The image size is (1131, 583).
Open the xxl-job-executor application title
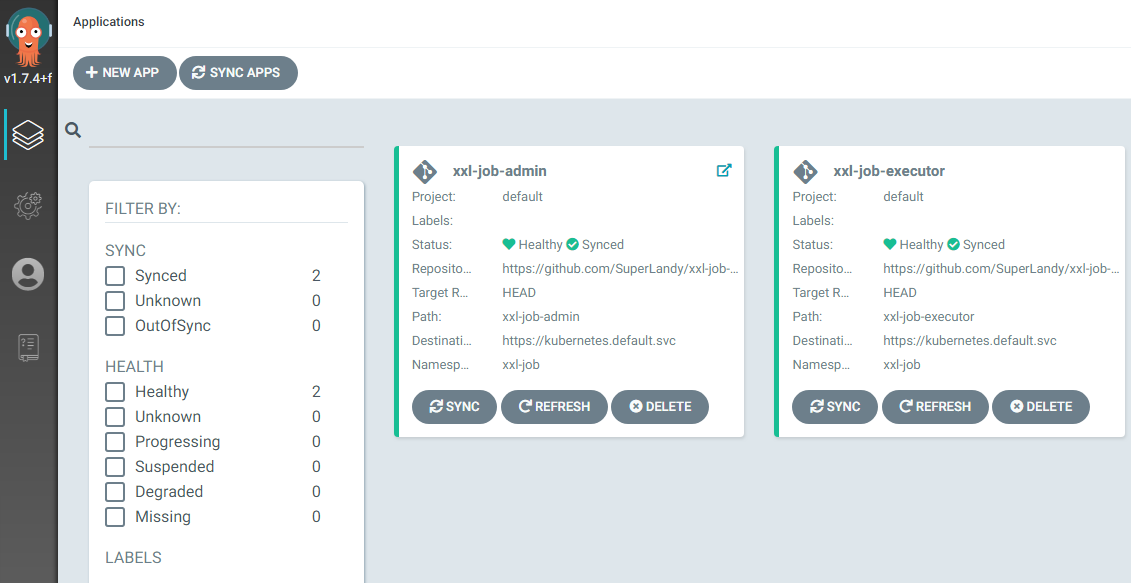889,171
